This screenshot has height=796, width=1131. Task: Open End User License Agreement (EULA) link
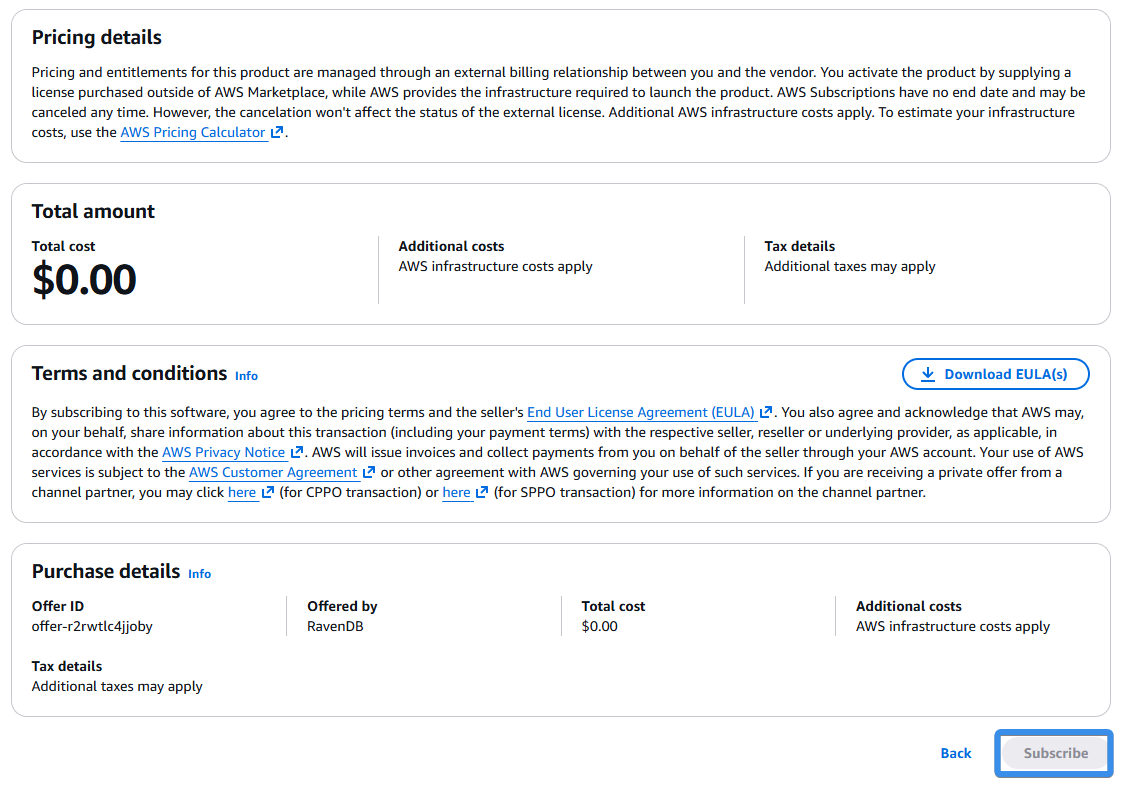641,412
